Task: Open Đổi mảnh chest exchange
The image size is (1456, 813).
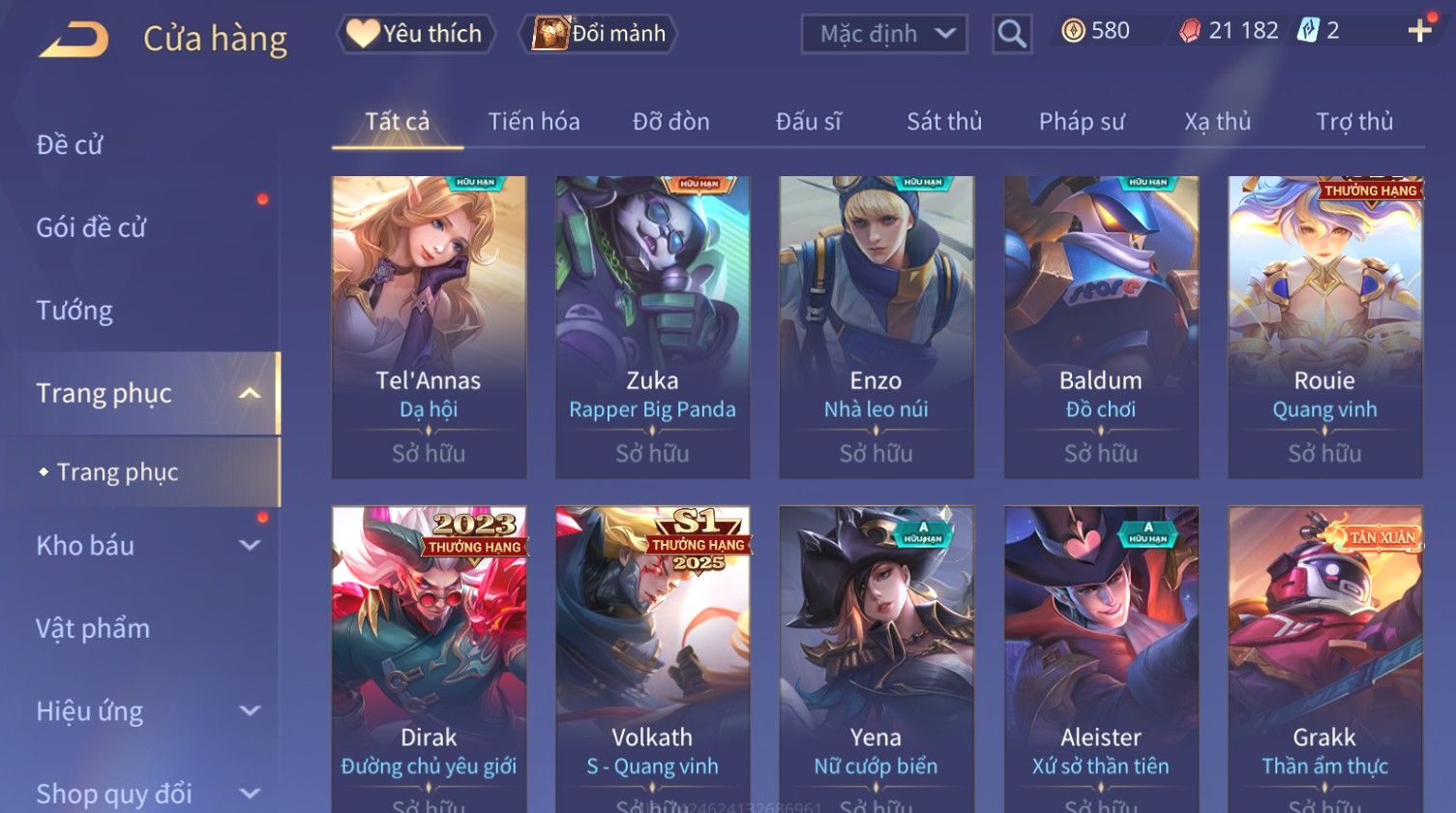Action: point(599,34)
